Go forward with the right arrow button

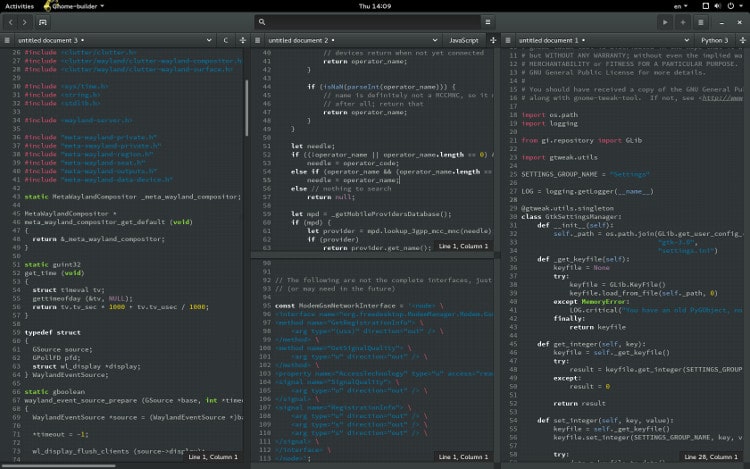click(24, 22)
